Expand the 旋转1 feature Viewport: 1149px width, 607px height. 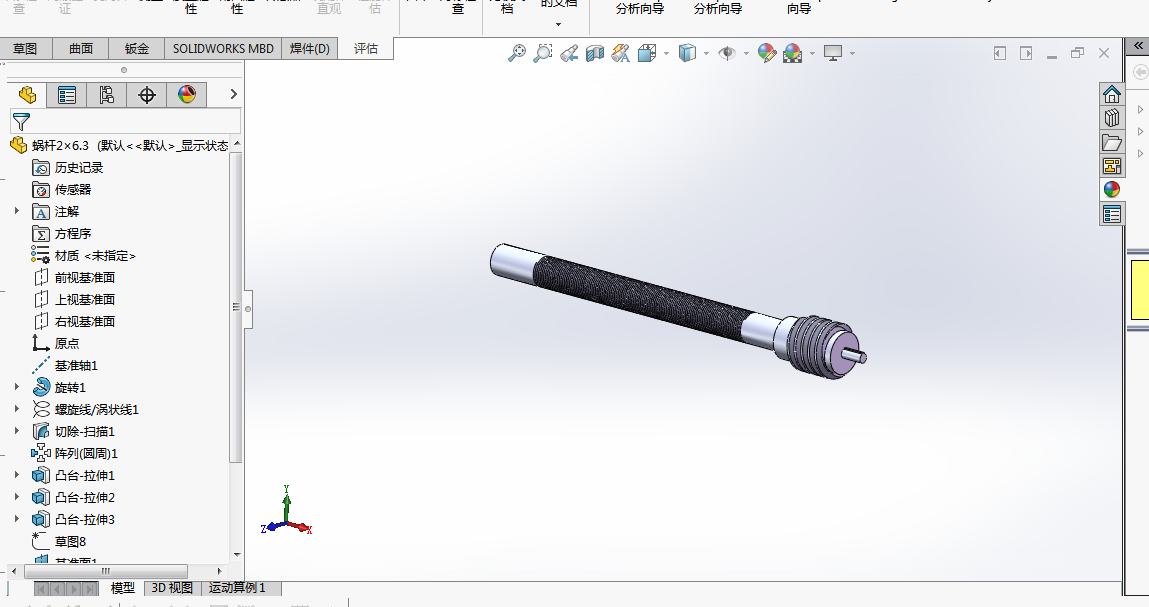[x=17, y=387]
